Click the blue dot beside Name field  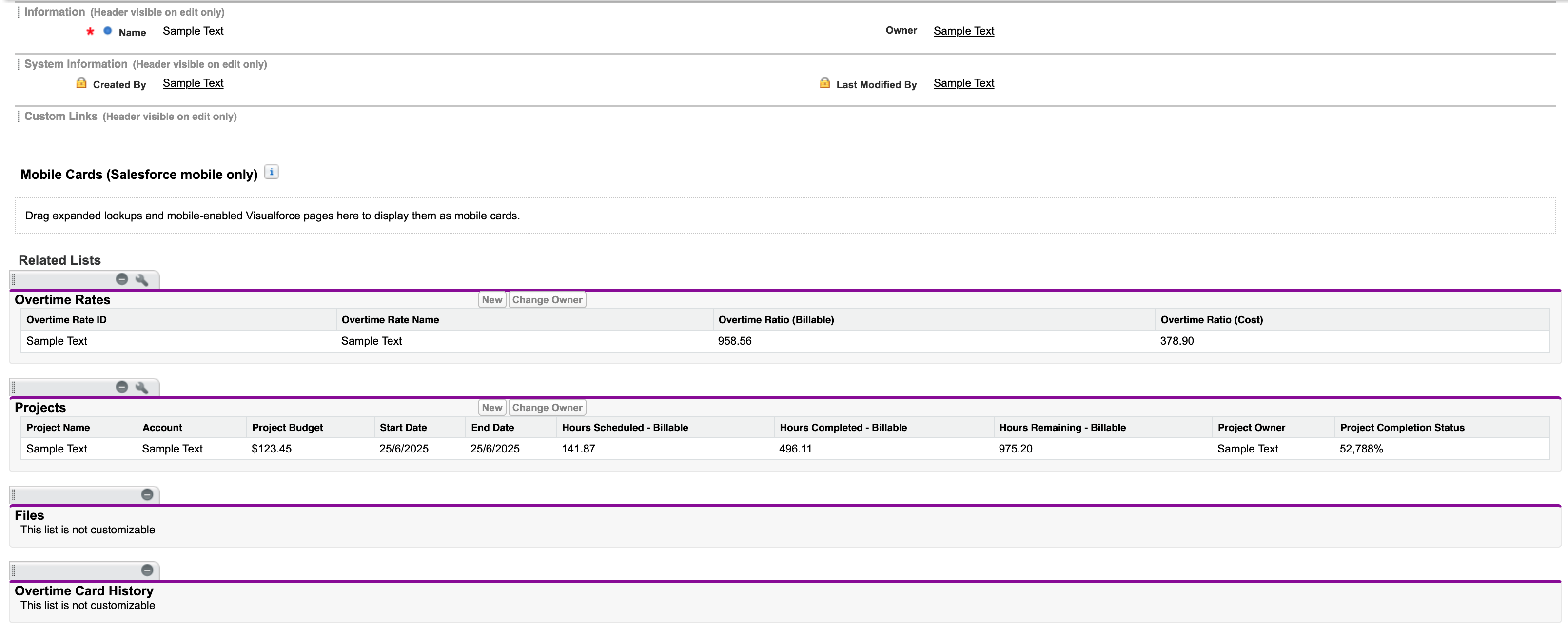(108, 30)
